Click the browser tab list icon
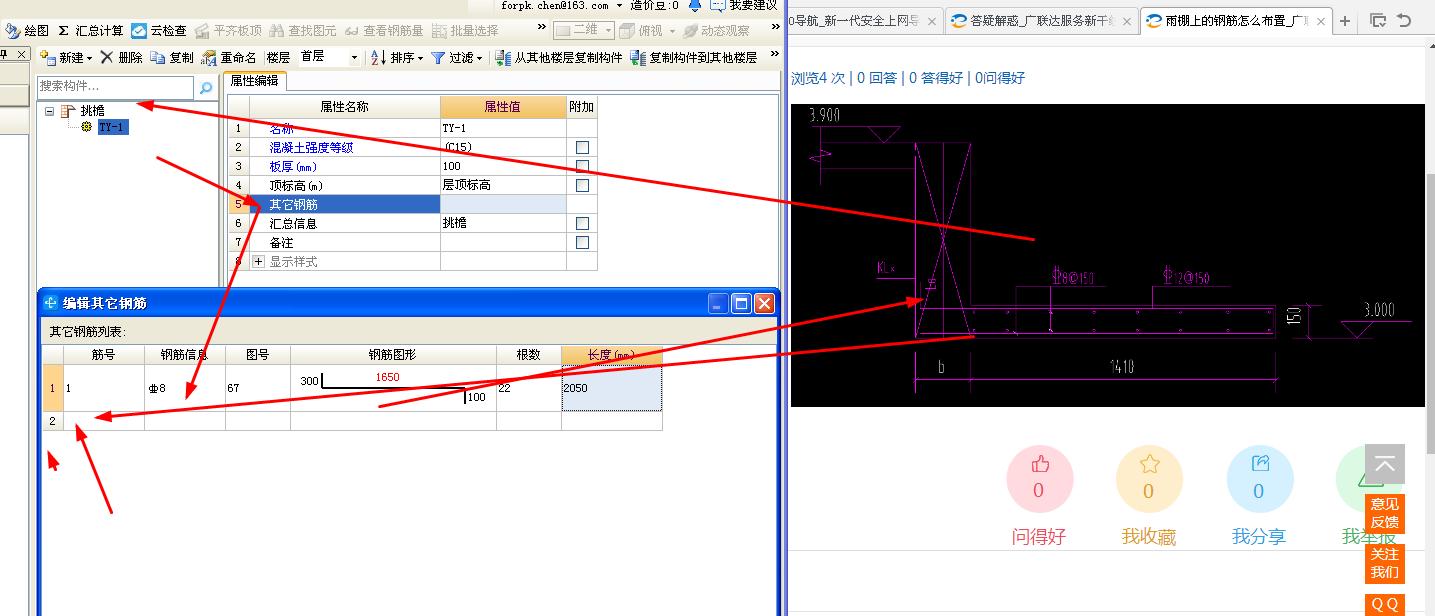 click(1378, 20)
